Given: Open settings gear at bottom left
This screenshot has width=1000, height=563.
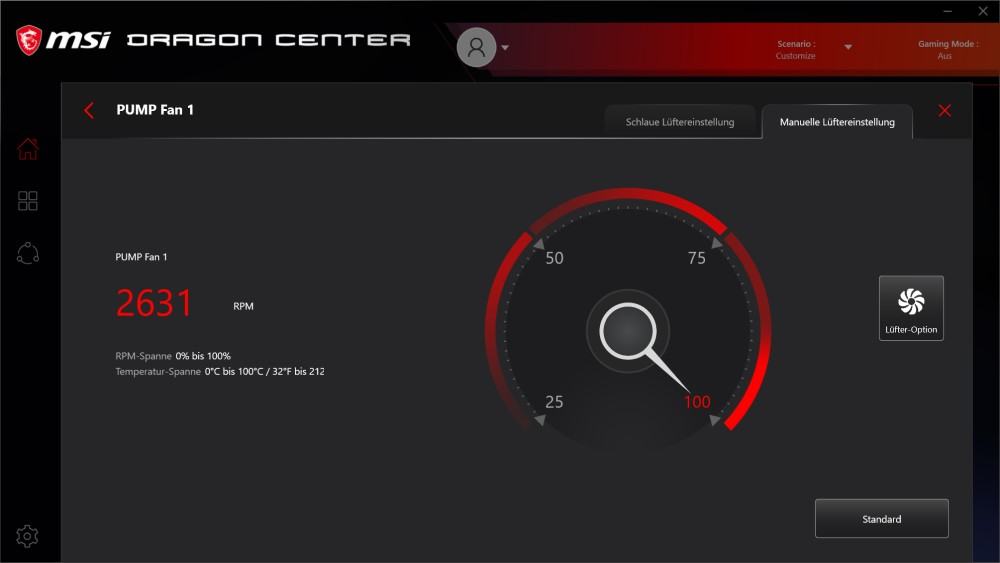Looking at the screenshot, I should pos(27,536).
